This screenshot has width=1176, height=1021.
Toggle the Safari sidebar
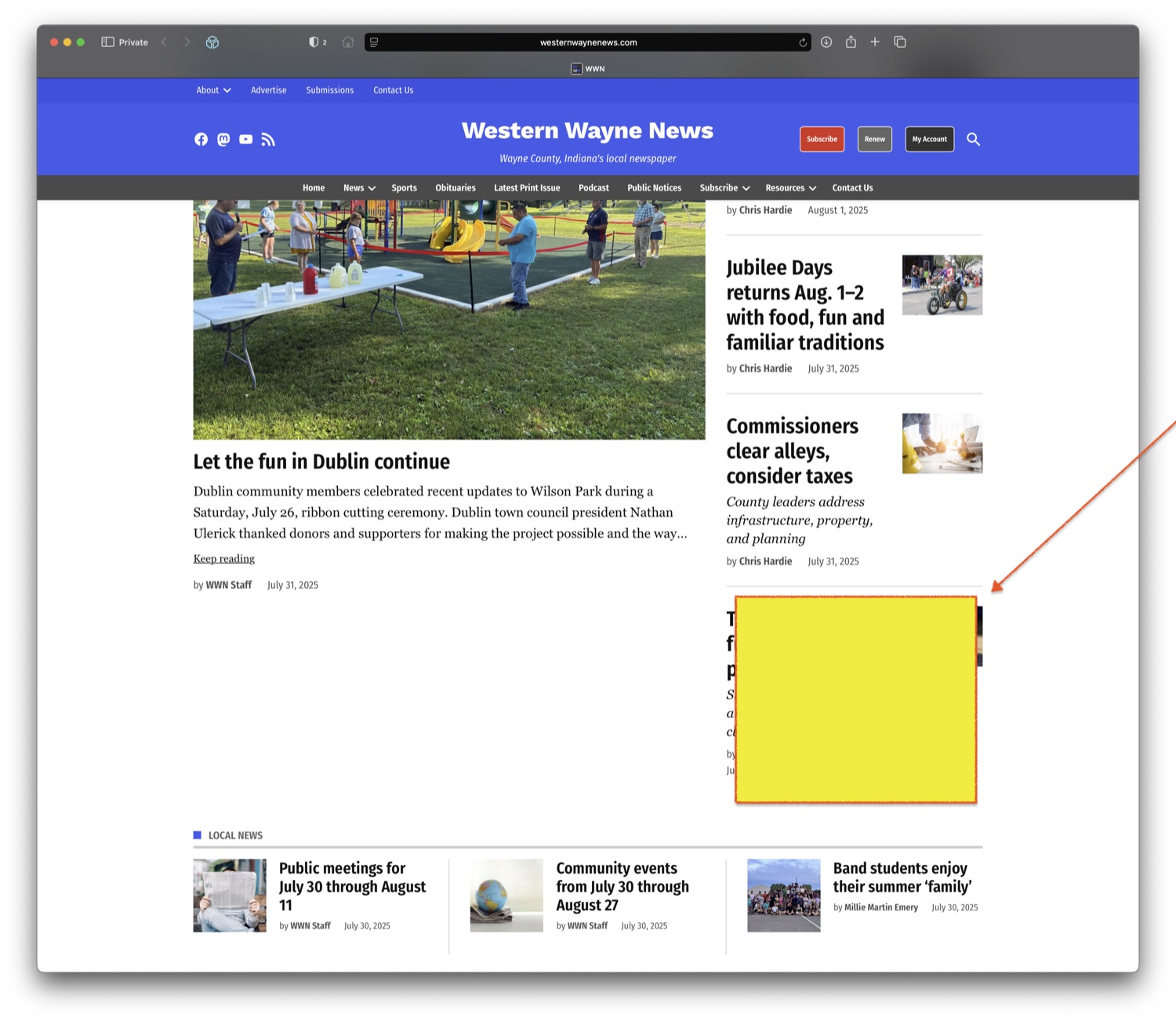pyautogui.click(x=107, y=42)
